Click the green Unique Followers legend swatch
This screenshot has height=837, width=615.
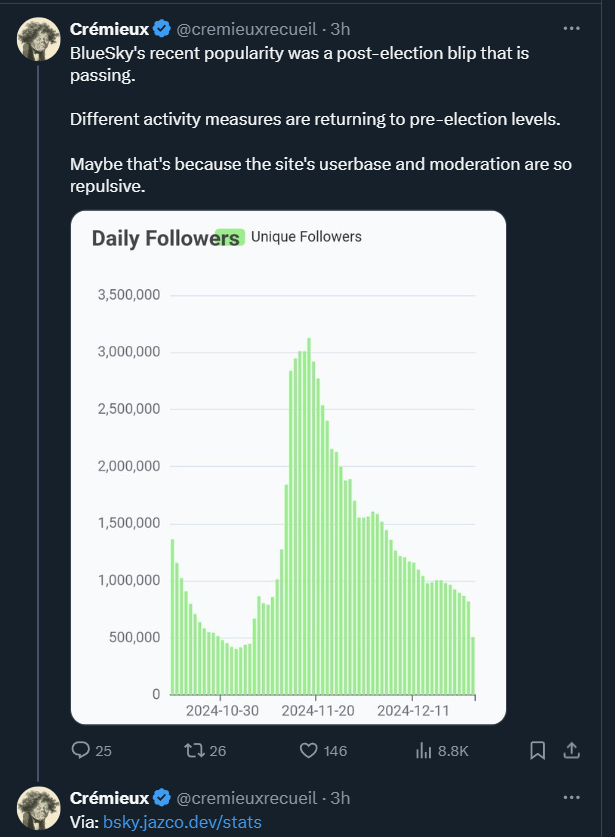click(x=230, y=237)
